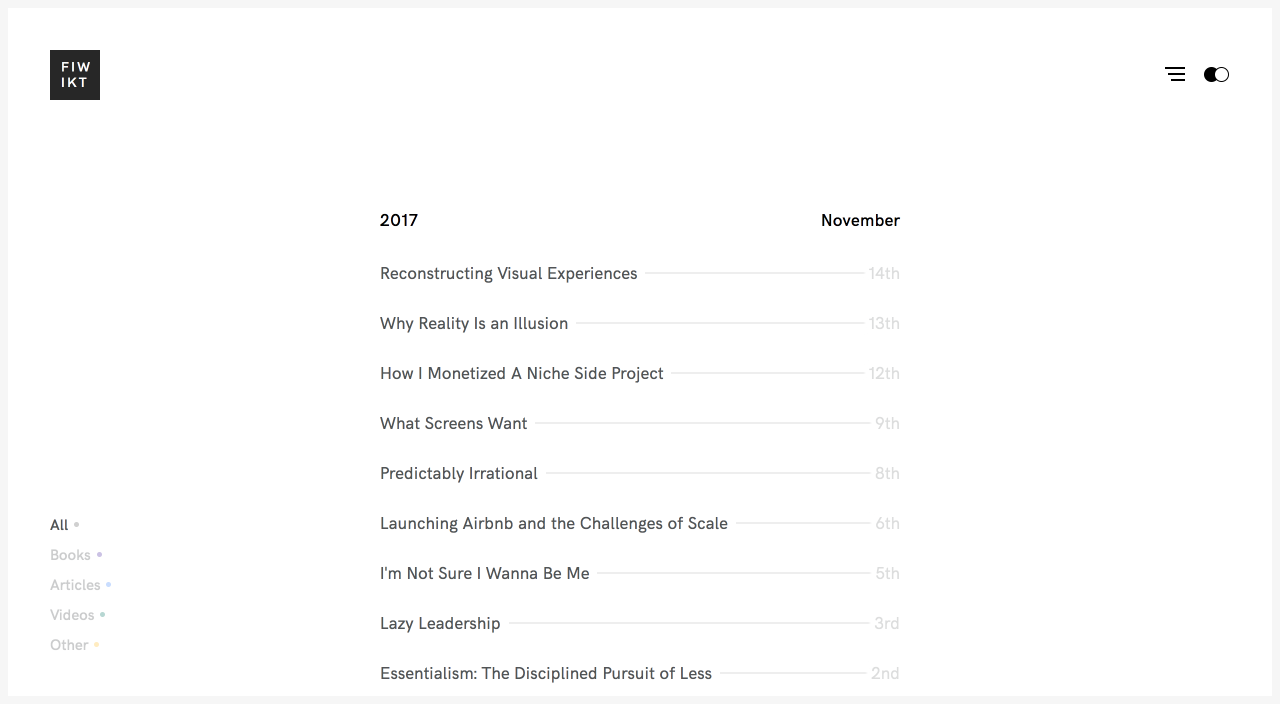Toggle the dark/light theme switch

point(1216,74)
